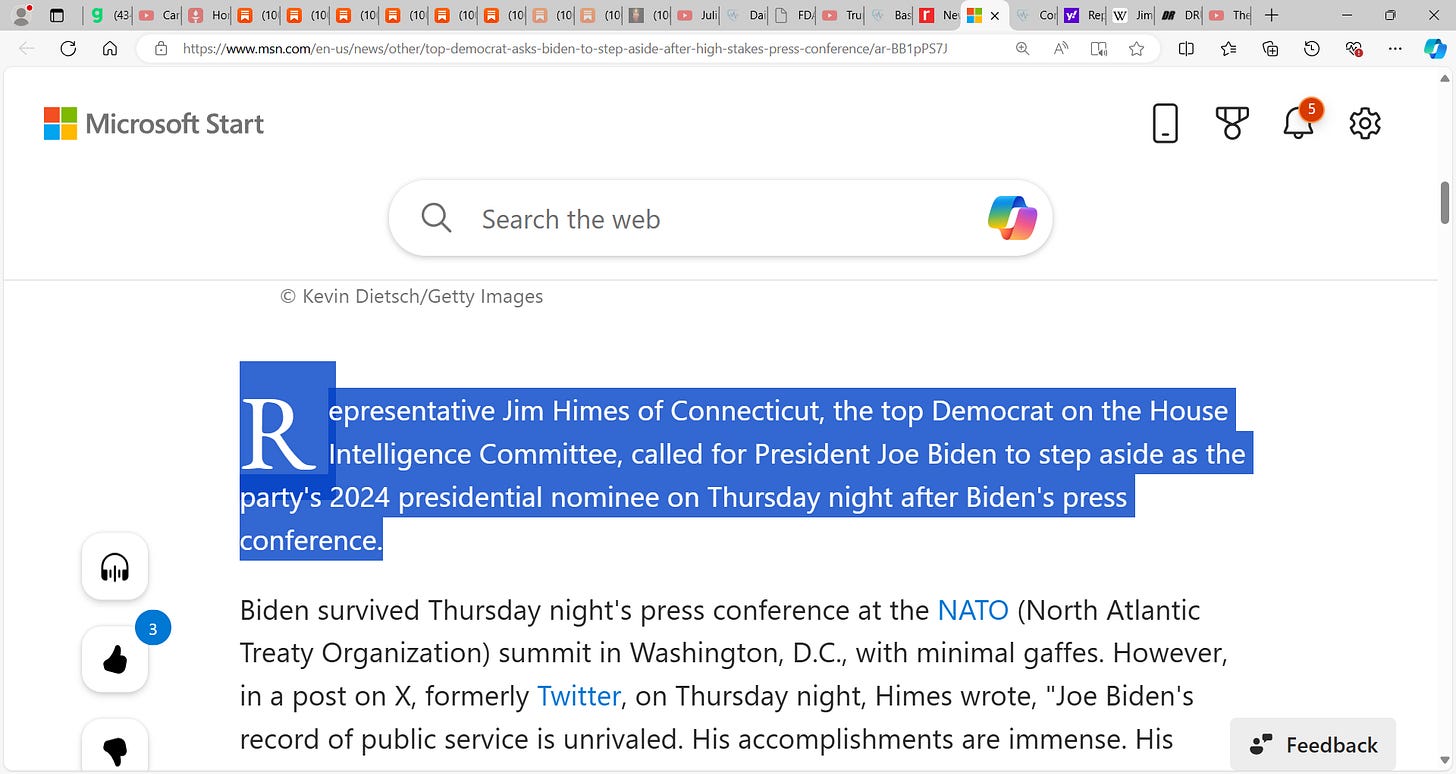Click the search magnifier in the web search box

436,218
